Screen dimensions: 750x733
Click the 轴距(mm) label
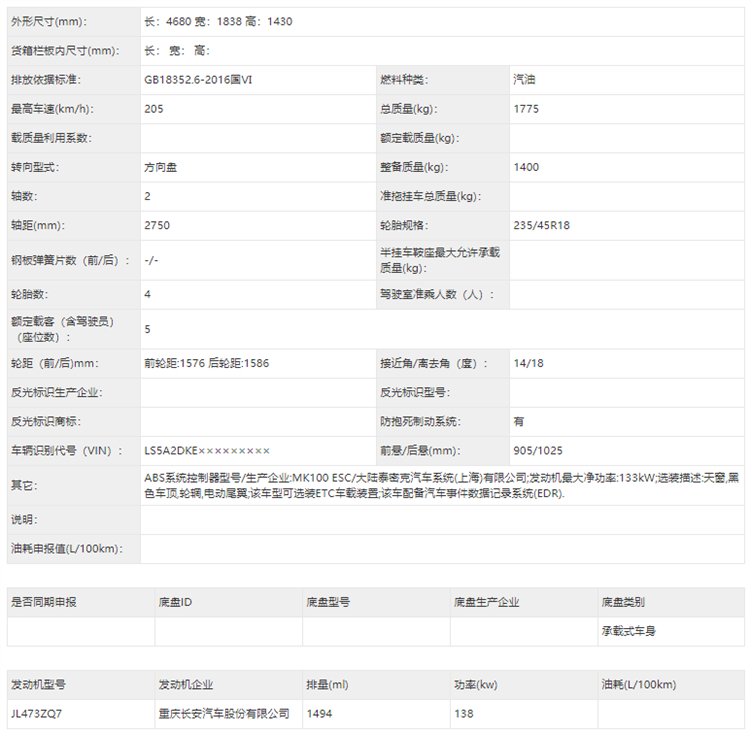pyautogui.click(x=38, y=225)
